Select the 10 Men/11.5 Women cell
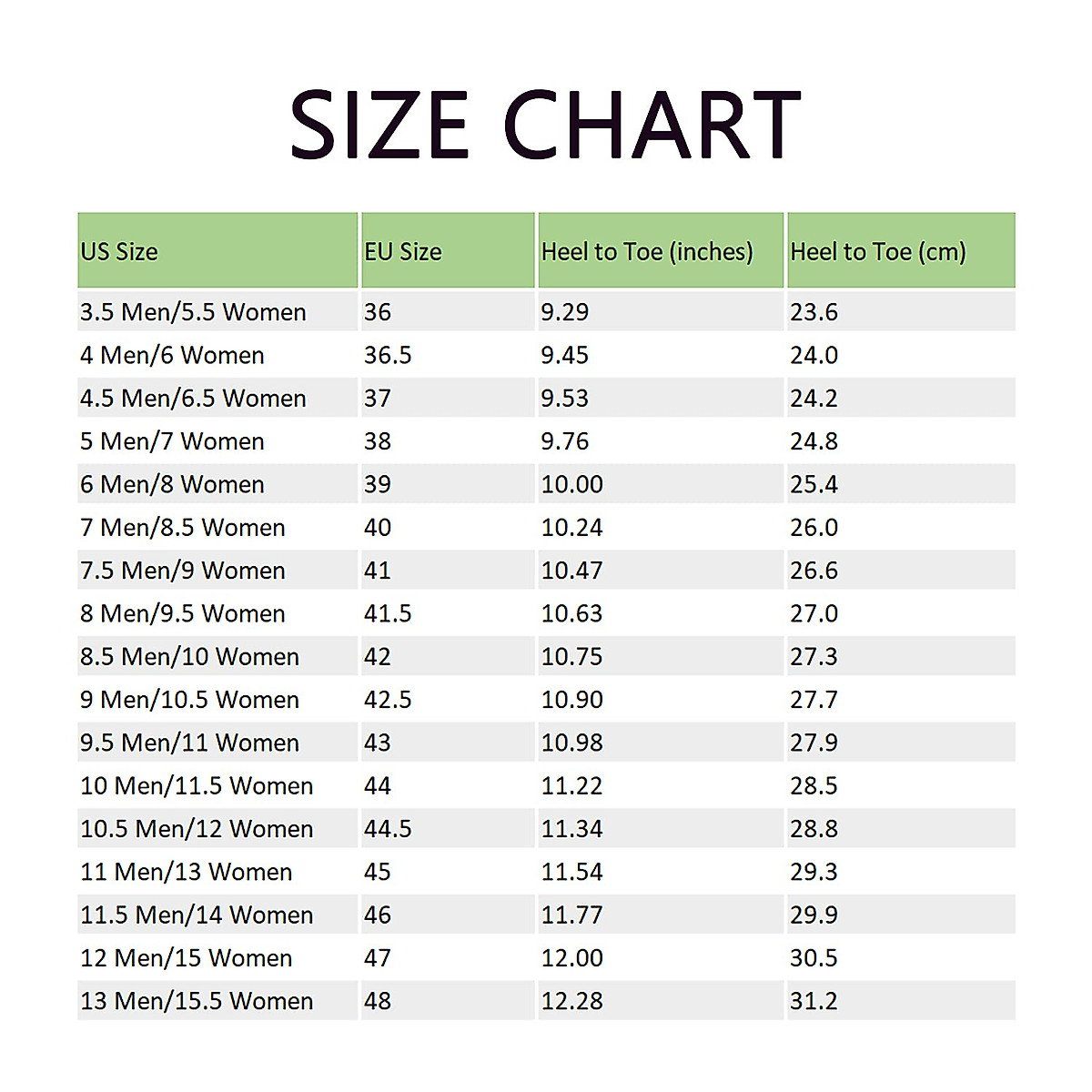 197,786
